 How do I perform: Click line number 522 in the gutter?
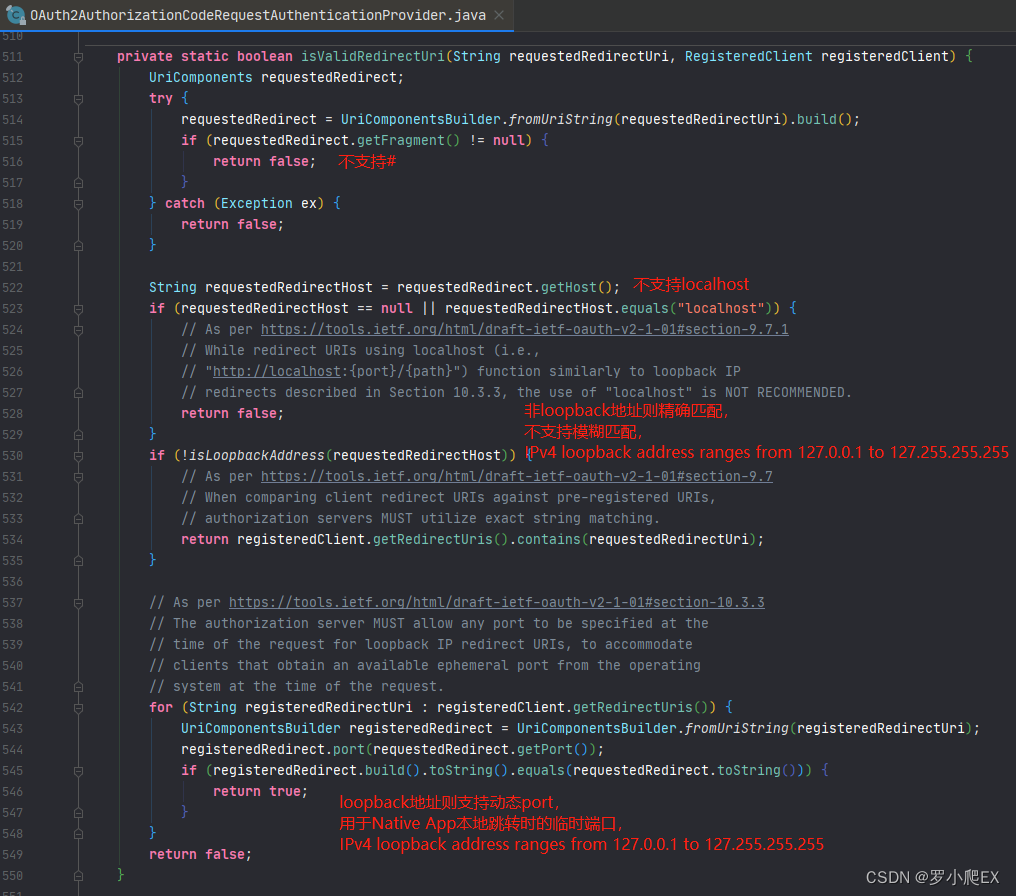click(12, 288)
